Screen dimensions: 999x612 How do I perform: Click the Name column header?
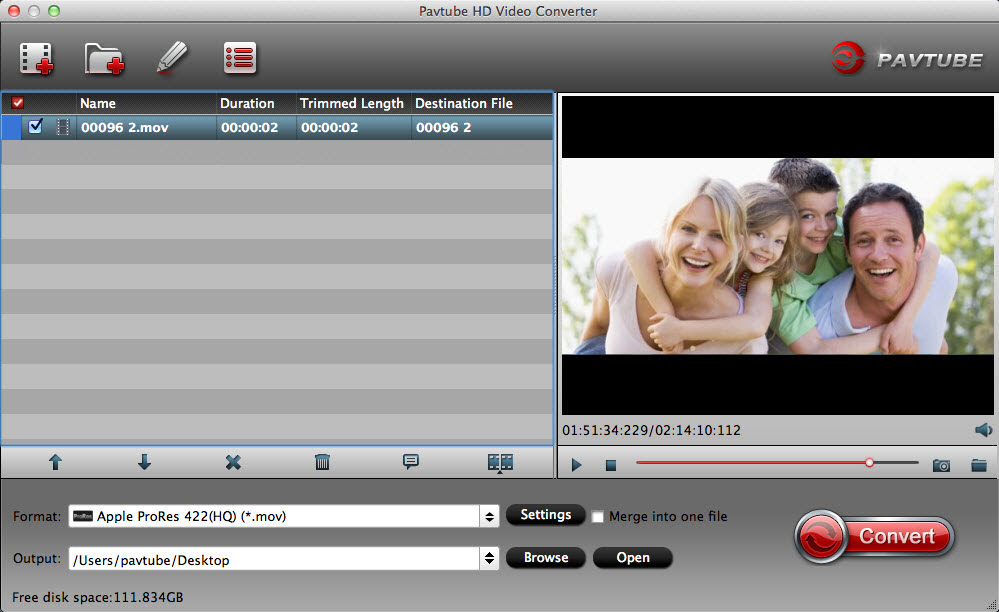point(147,103)
